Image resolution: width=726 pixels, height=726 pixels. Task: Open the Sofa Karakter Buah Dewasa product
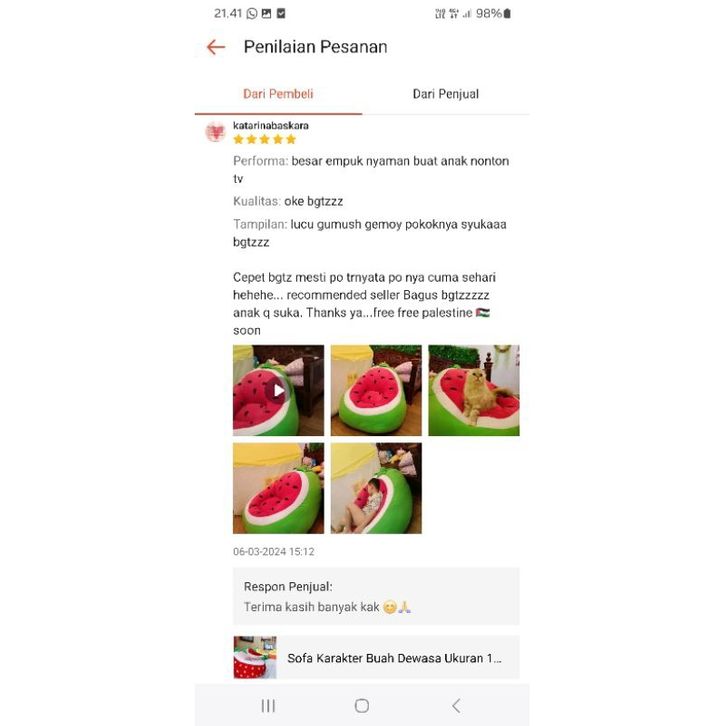376,657
